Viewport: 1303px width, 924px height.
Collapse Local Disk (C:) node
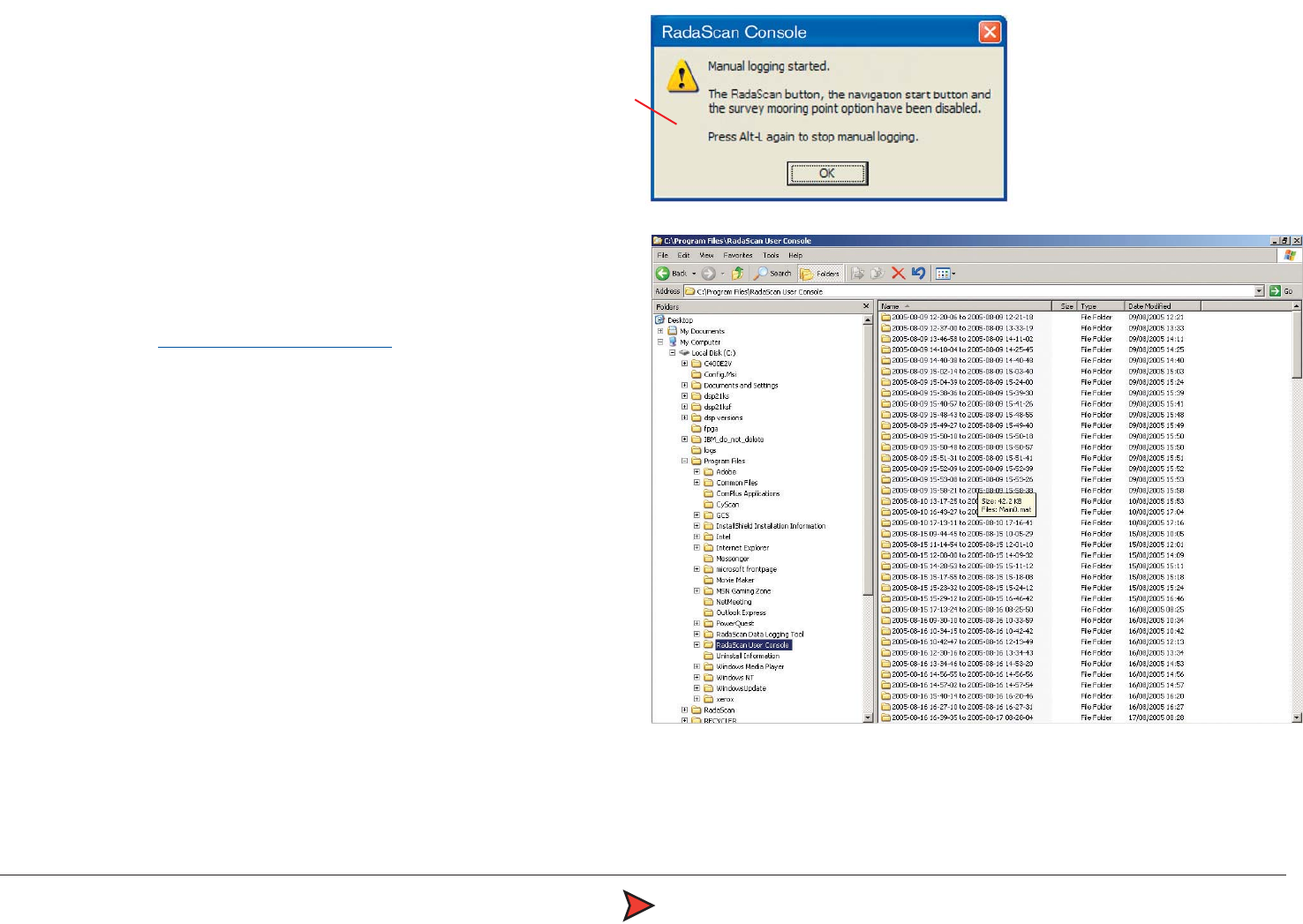(x=672, y=353)
